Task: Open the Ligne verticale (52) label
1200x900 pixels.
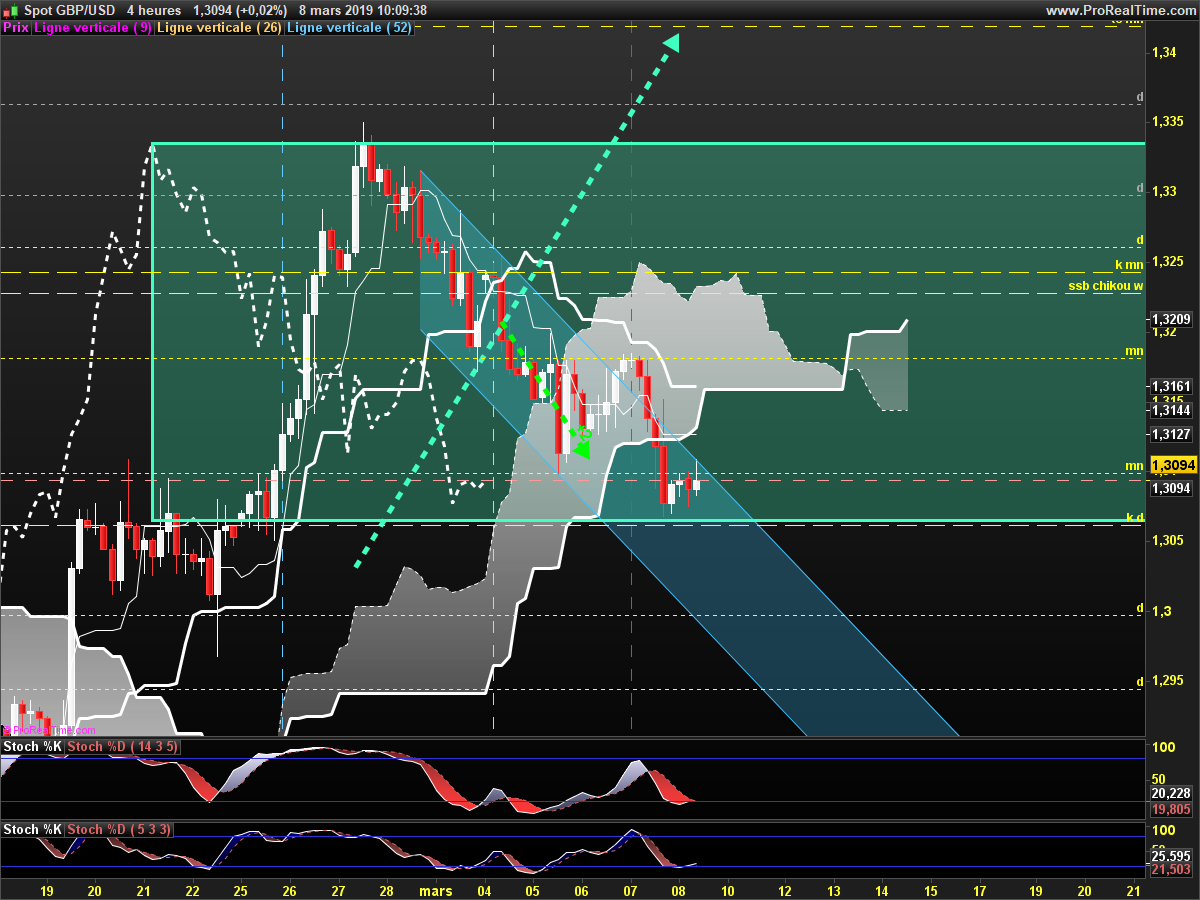Action: click(x=349, y=28)
